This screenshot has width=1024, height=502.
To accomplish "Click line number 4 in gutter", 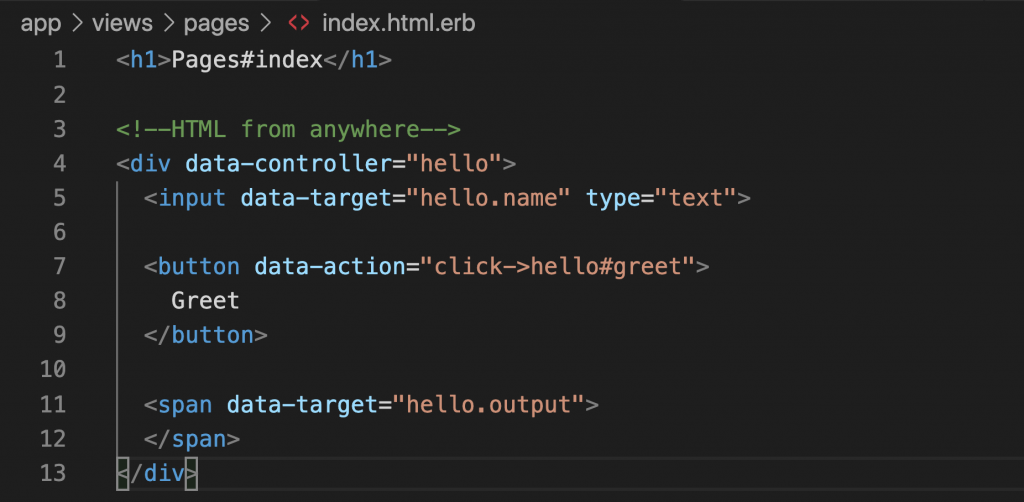I will coord(59,163).
